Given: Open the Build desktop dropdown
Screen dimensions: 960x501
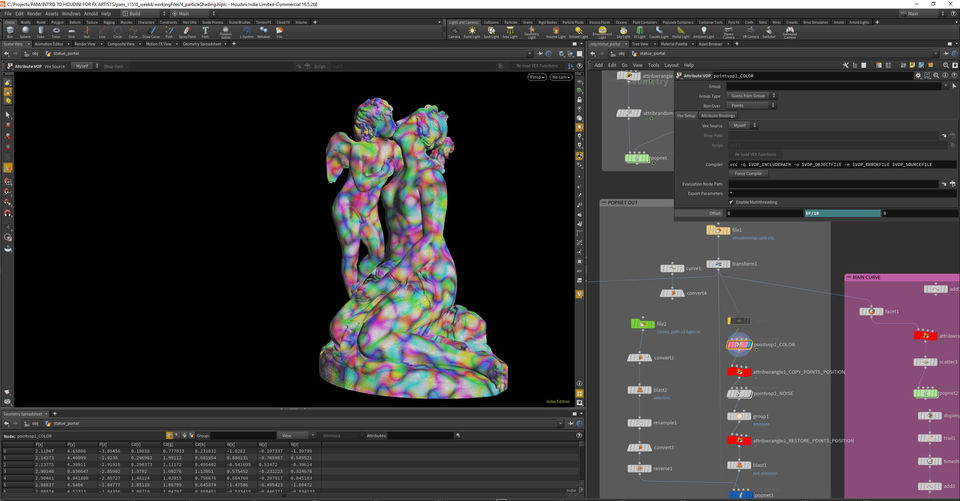Looking at the screenshot, I should point(144,13).
